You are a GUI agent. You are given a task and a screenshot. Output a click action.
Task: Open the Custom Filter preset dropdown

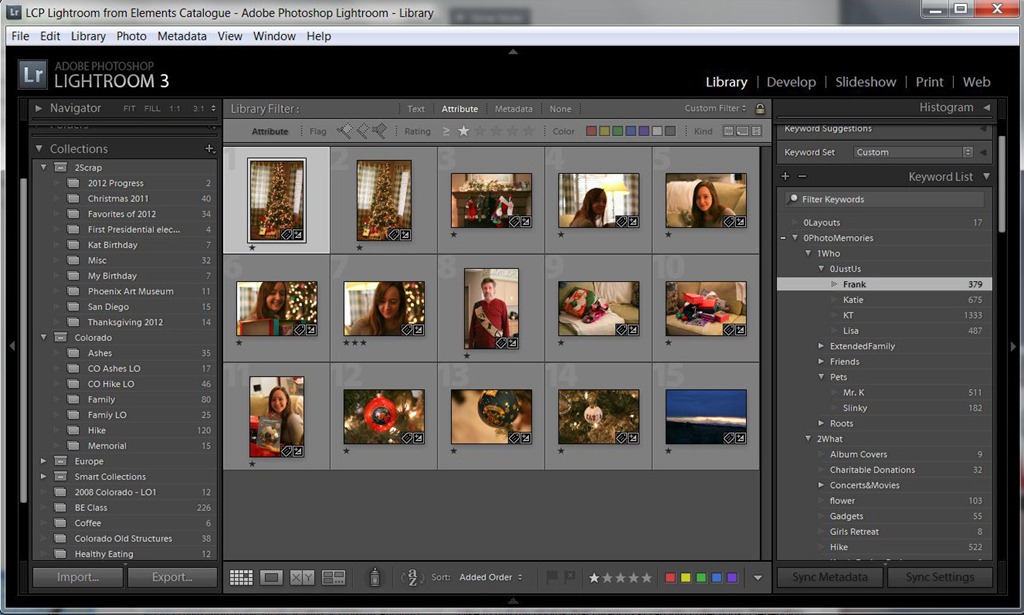[x=716, y=109]
